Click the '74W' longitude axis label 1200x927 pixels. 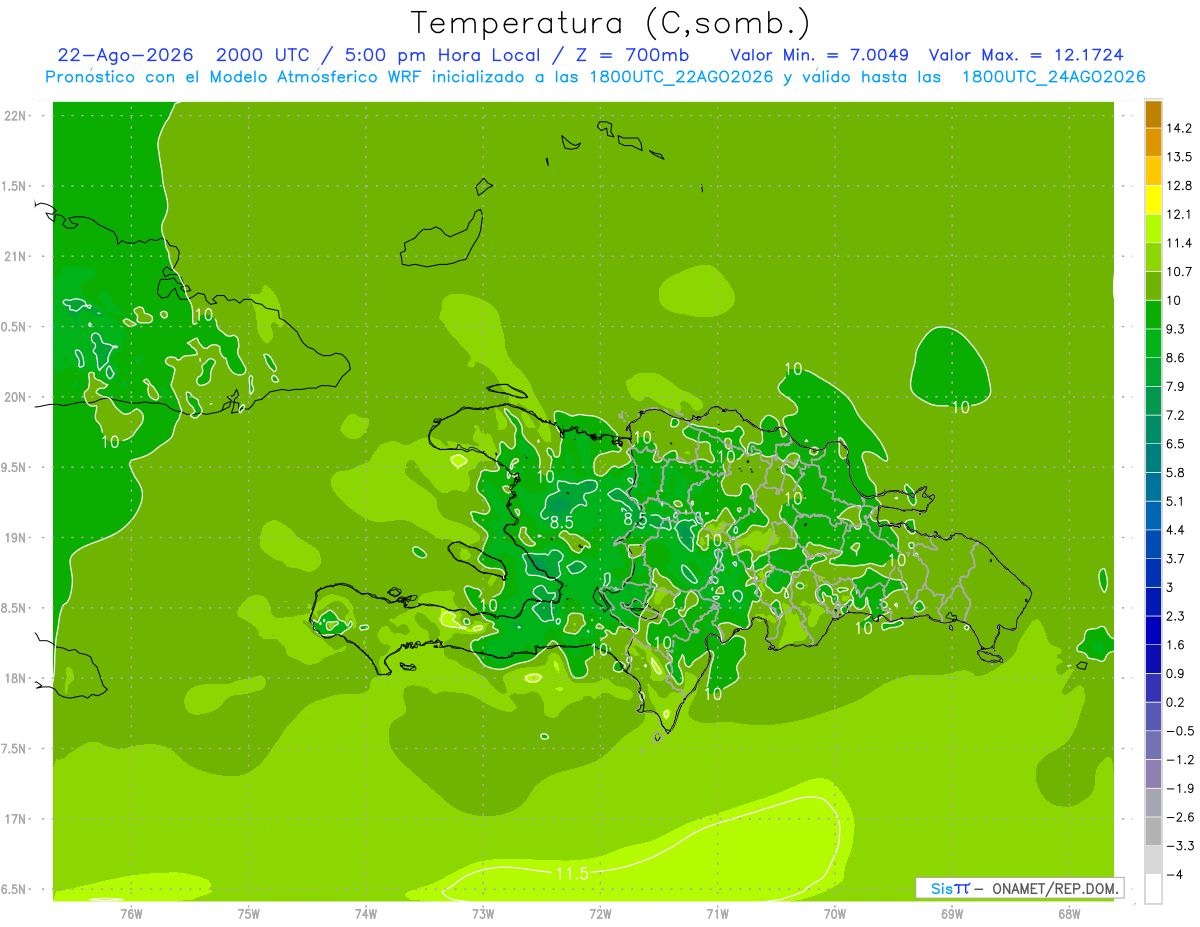pyautogui.click(x=366, y=914)
